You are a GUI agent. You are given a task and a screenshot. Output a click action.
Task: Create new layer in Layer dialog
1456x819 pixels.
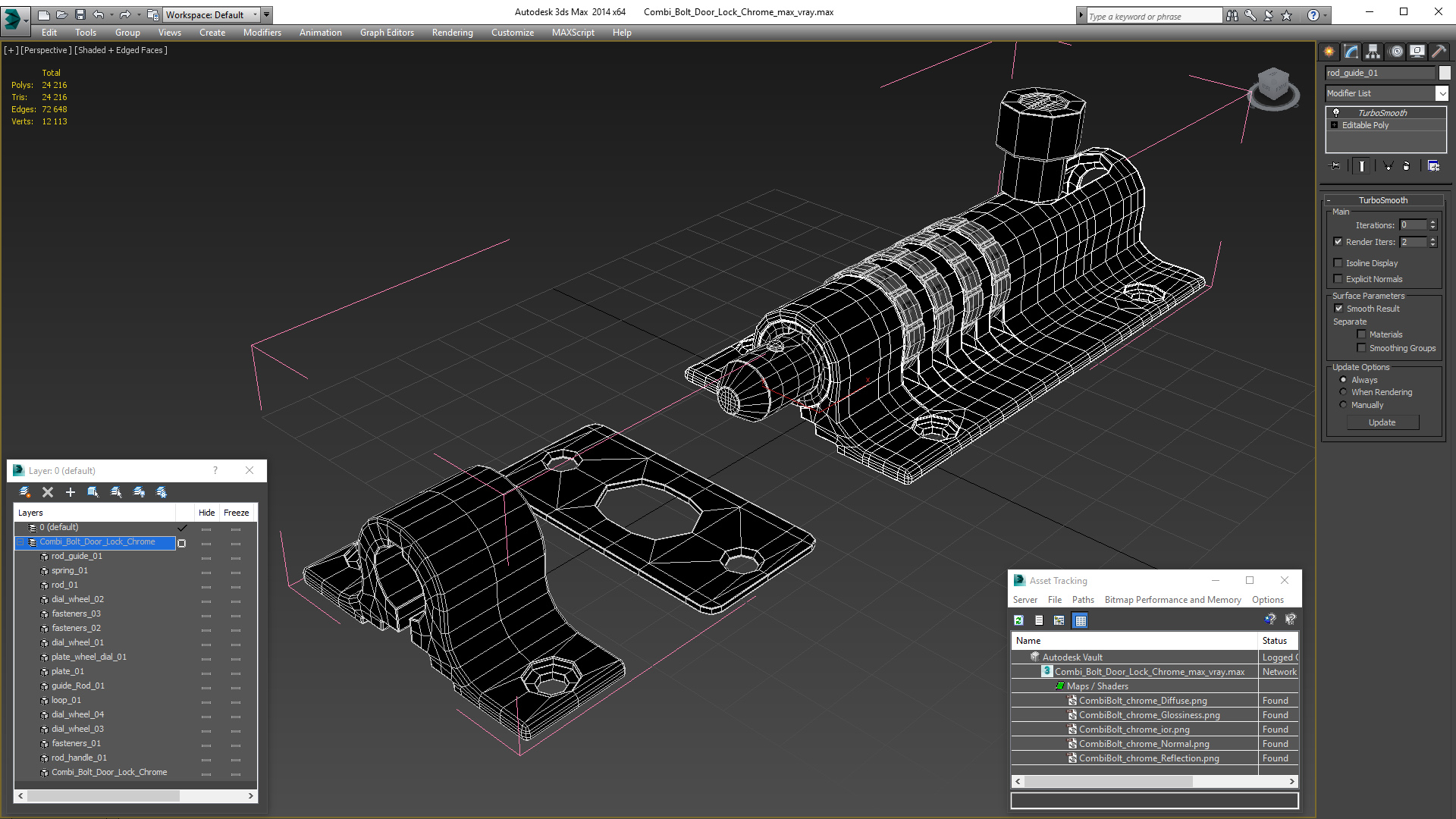click(25, 492)
